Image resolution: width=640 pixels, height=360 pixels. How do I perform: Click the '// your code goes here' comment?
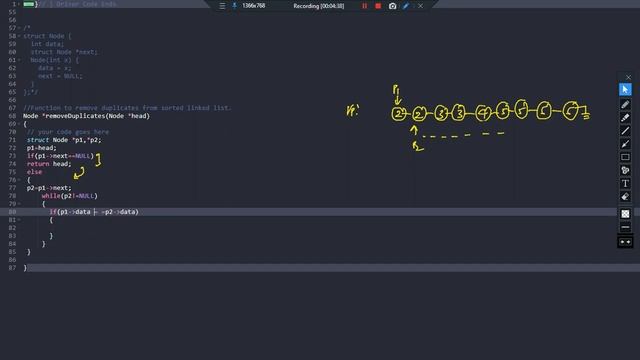[68, 132]
